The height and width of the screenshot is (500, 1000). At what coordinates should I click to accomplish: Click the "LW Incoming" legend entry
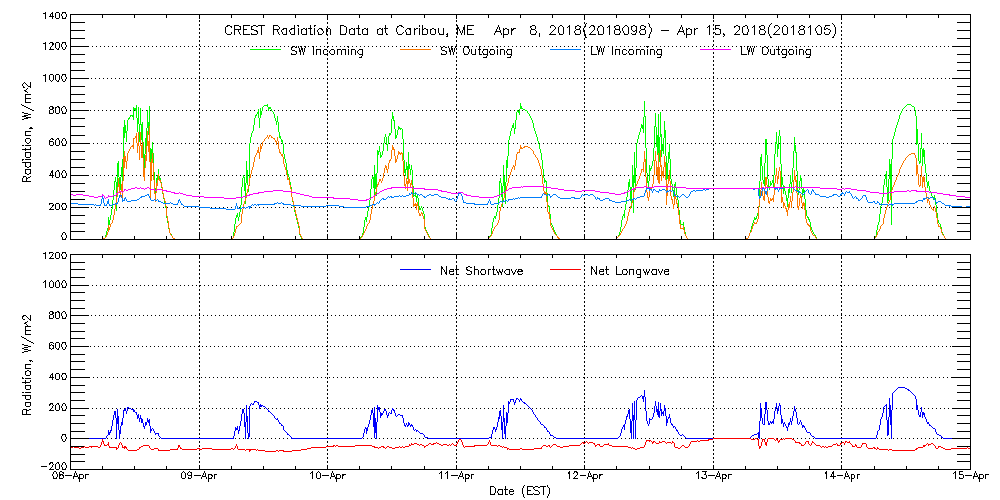tap(625, 52)
